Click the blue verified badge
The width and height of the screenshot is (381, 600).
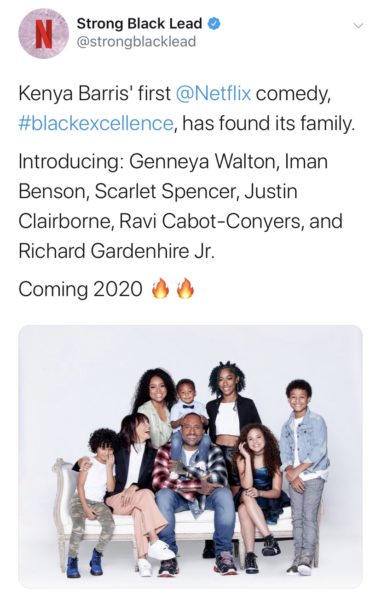click(213, 24)
